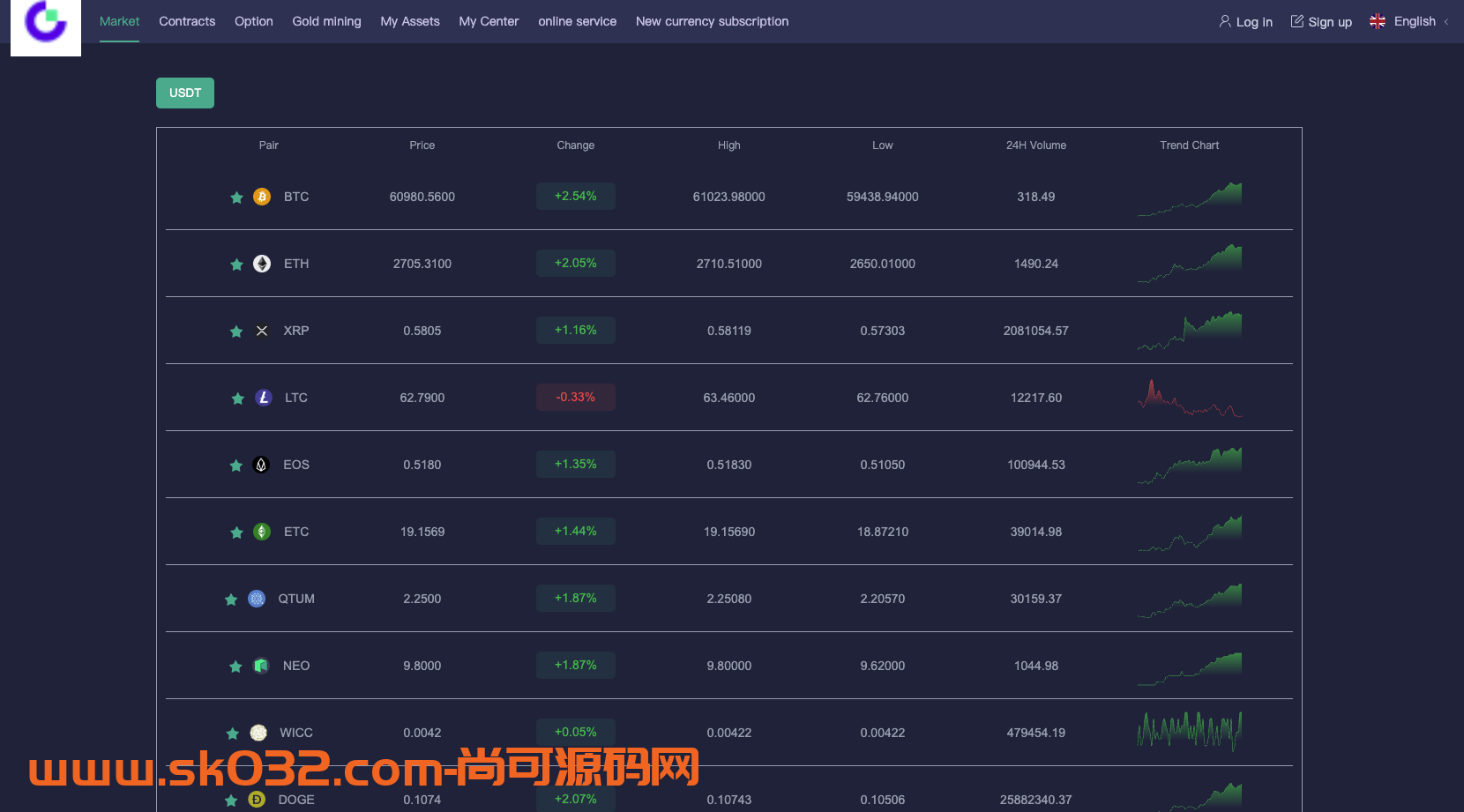
Task: Click the Bitcoin coin icon
Action: [262, 197]
